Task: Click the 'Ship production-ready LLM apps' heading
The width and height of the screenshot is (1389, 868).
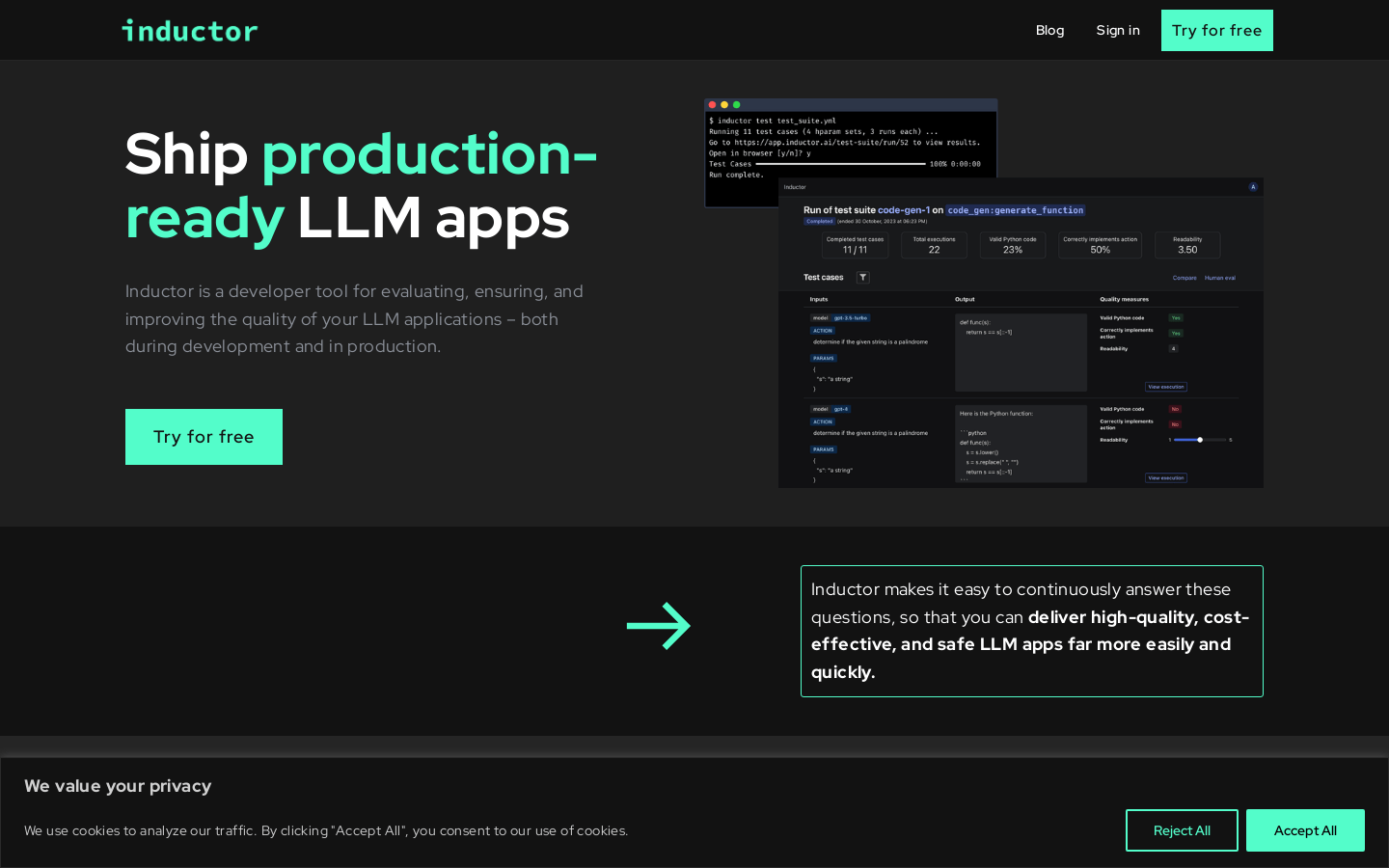Action: 362,185
